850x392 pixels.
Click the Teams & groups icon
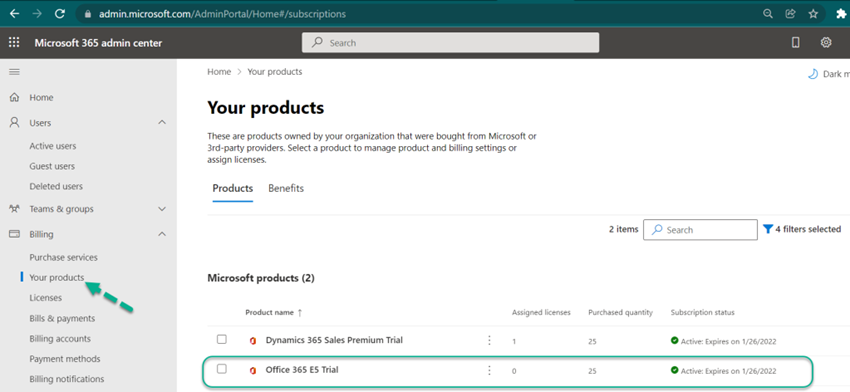tap(15, 209)
